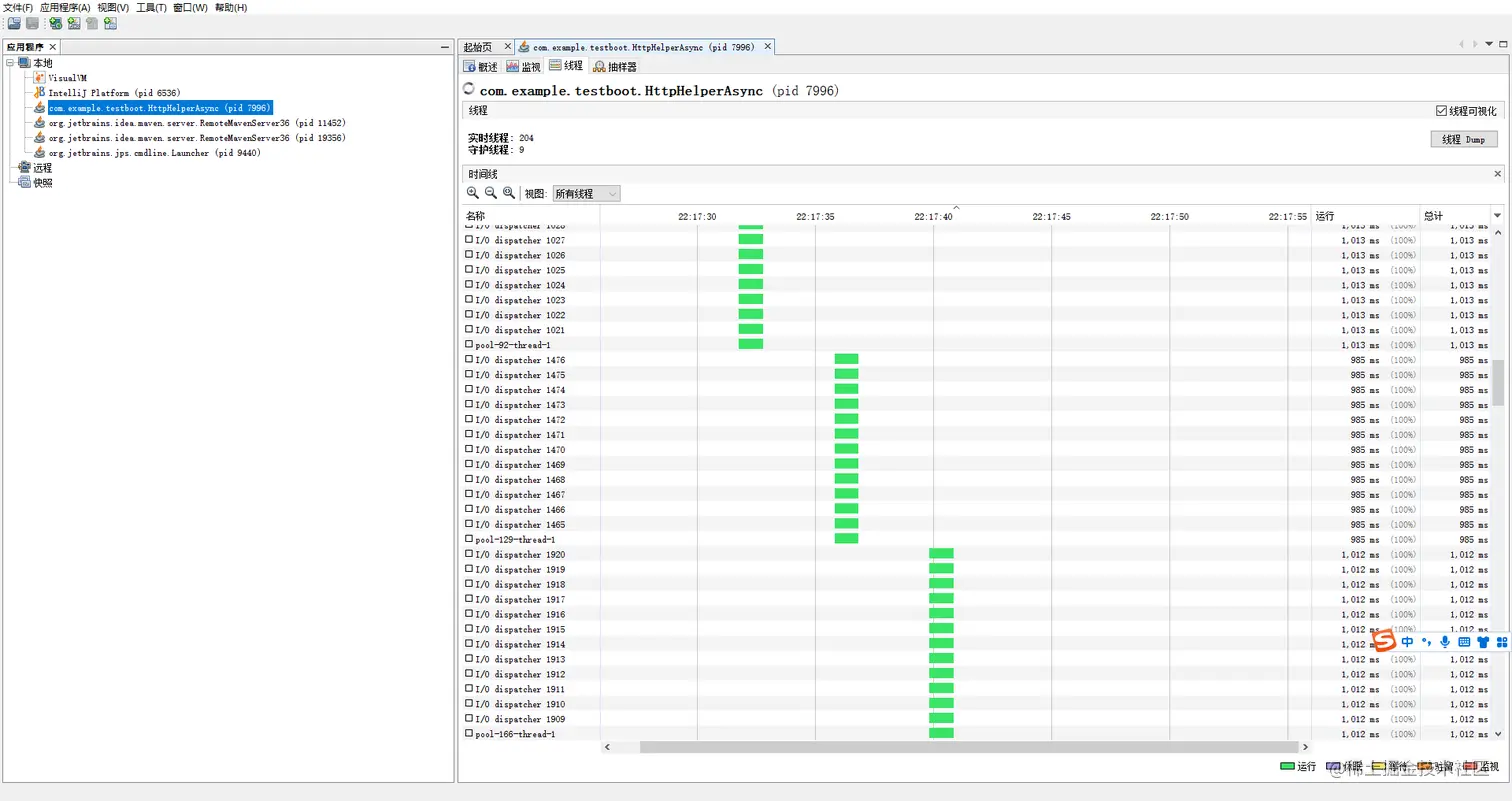Image resolution: width=1512 pixels, height=801 pixels.
Task: Sort by the 运行 column header
Action: pyautogui.click(x=1364, y=216)
